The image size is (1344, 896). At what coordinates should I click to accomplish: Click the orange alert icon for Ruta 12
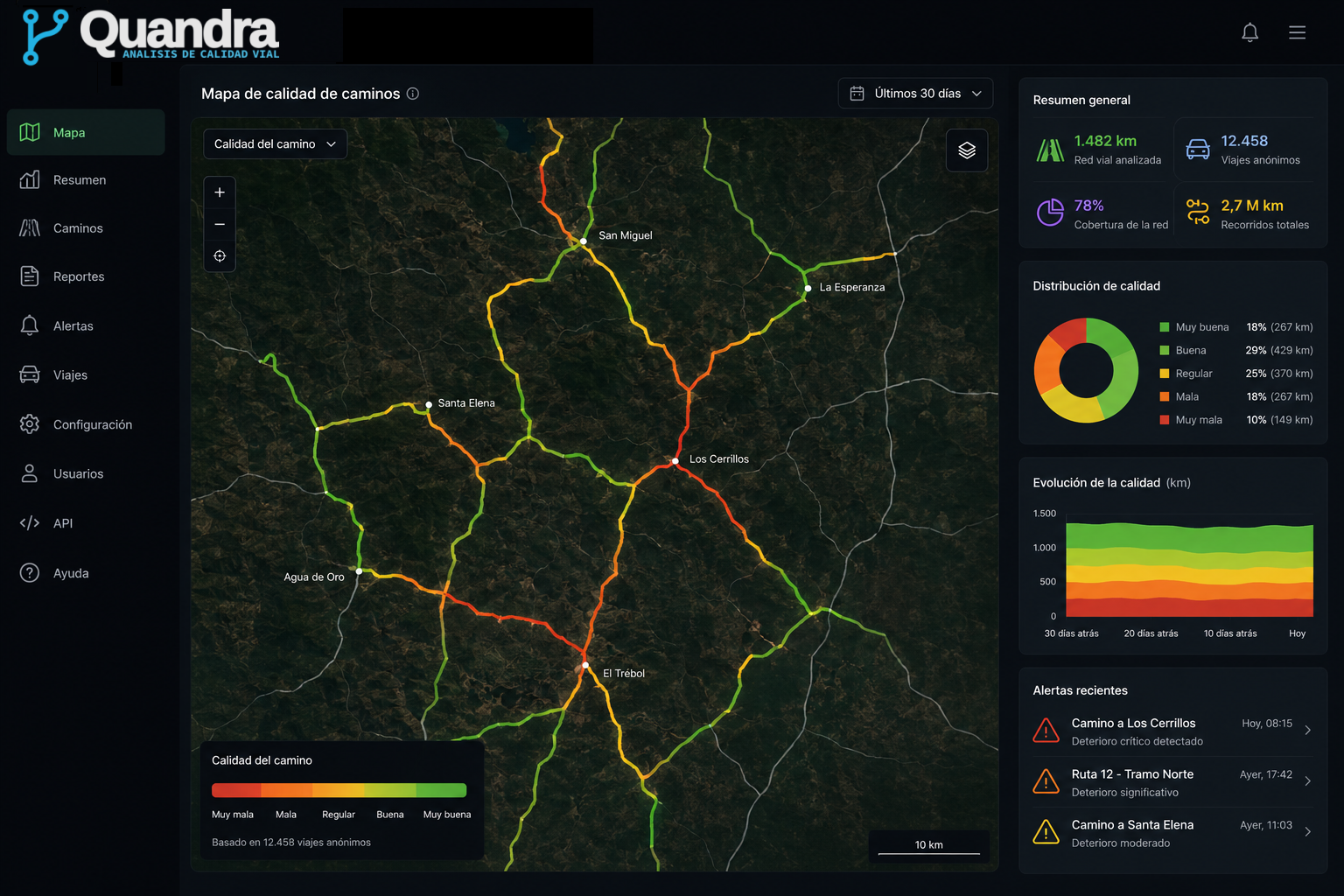(1046, 780)
